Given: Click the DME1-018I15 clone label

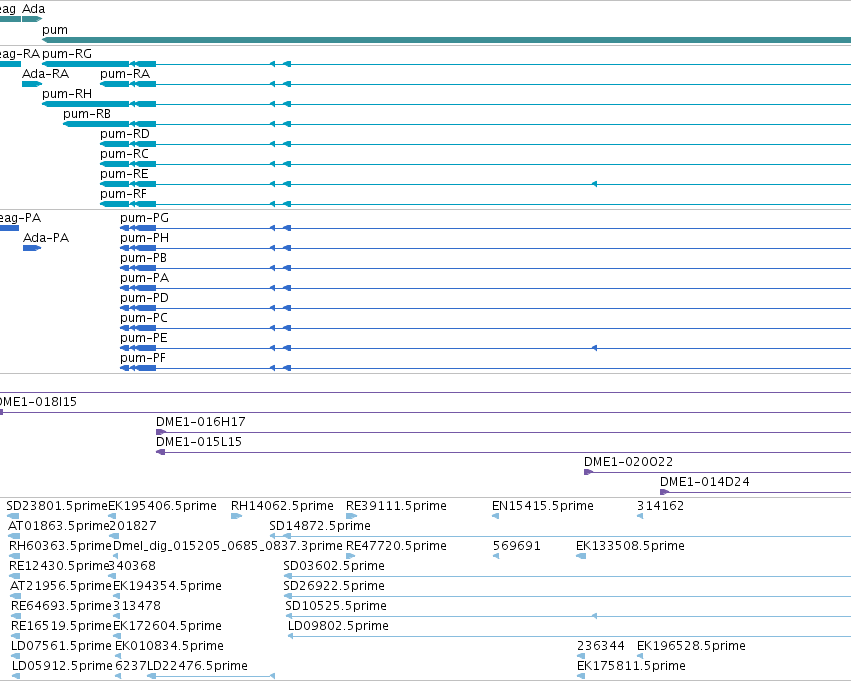Looking at the screenshot, I should tap(38, 402).
